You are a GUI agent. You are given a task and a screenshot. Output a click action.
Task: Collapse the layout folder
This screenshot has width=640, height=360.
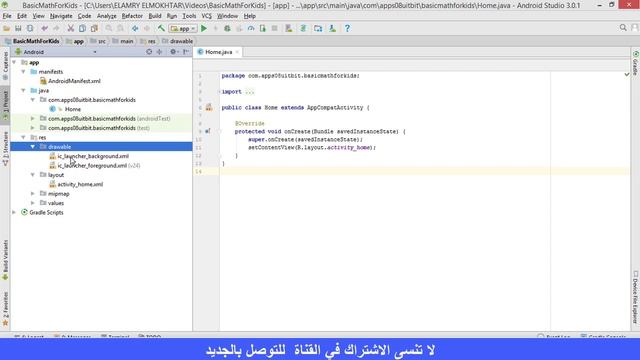33,175
